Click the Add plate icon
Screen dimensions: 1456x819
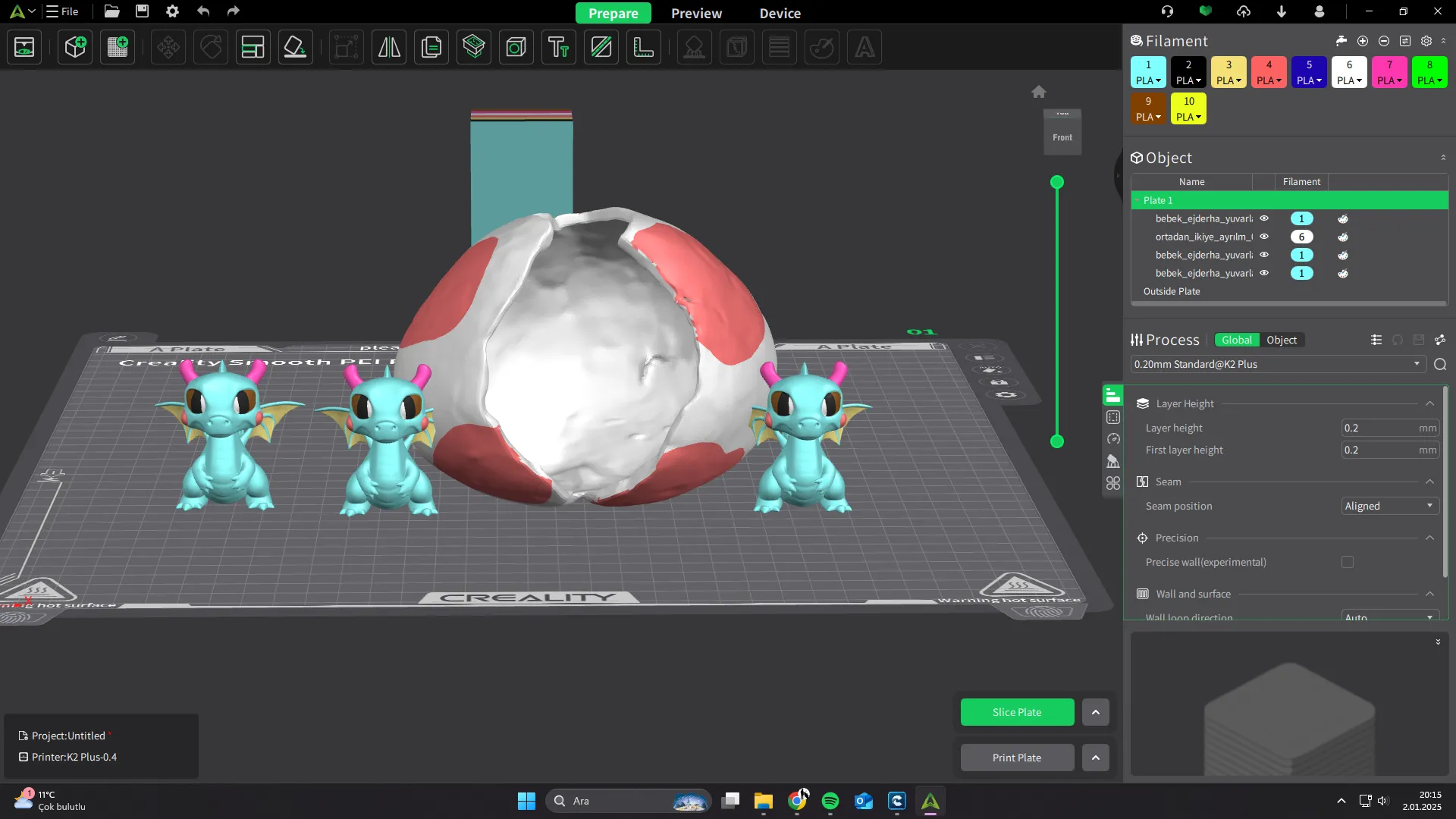click(x=118, y=47)
